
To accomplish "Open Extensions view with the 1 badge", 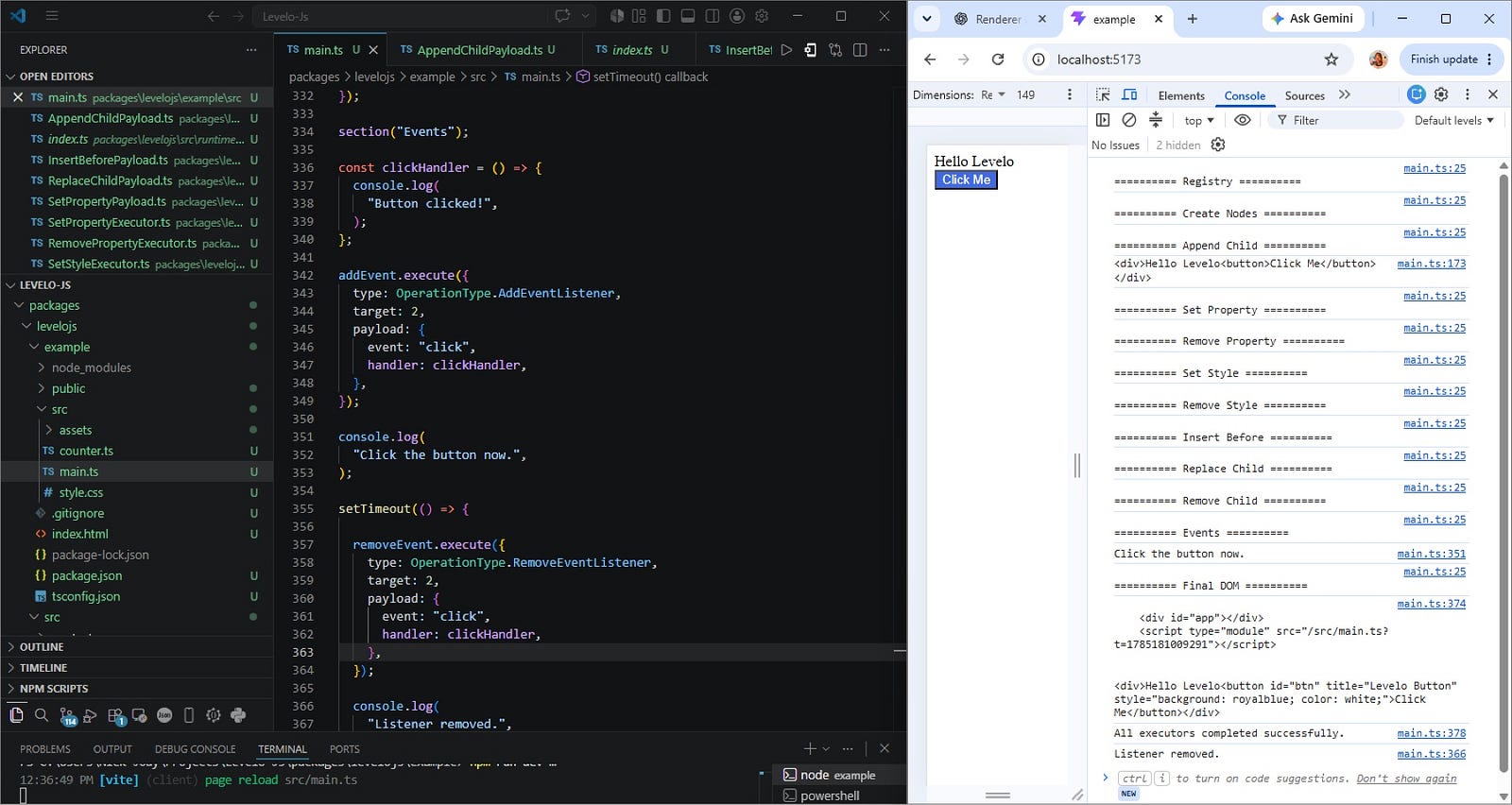I will tap(115, 716).
